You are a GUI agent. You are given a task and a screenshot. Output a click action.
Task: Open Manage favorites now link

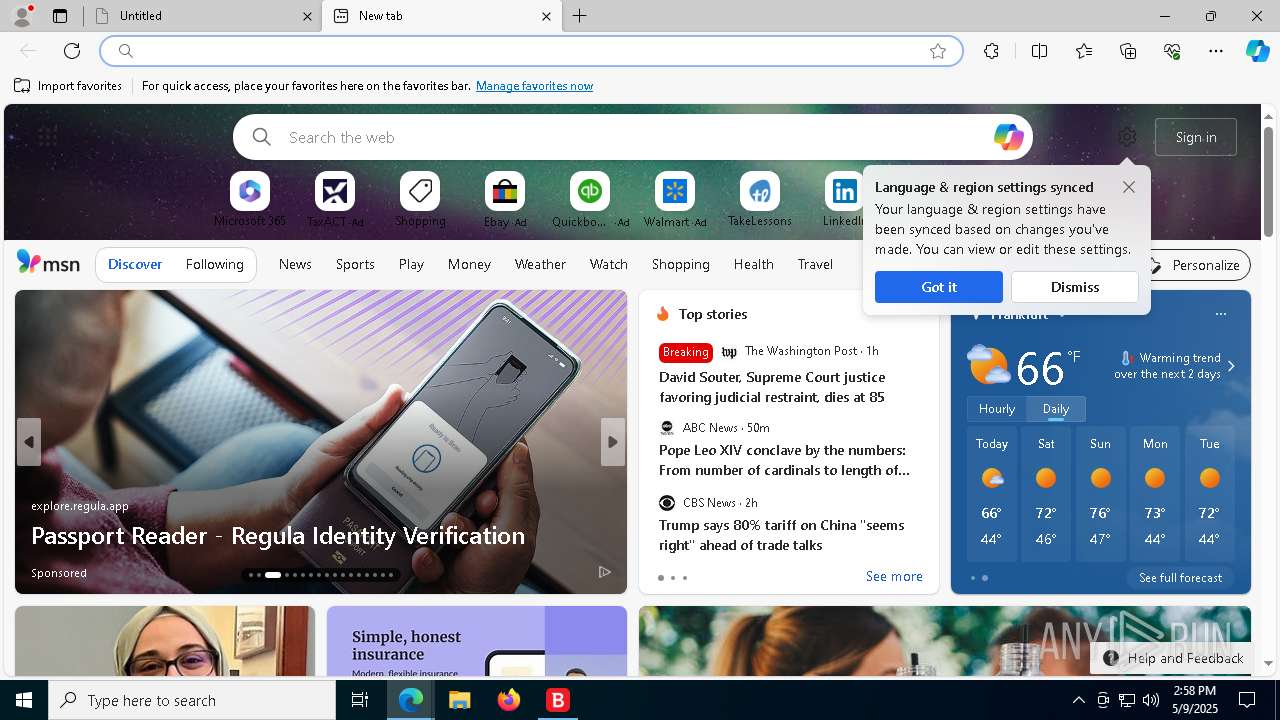point(534,86)
